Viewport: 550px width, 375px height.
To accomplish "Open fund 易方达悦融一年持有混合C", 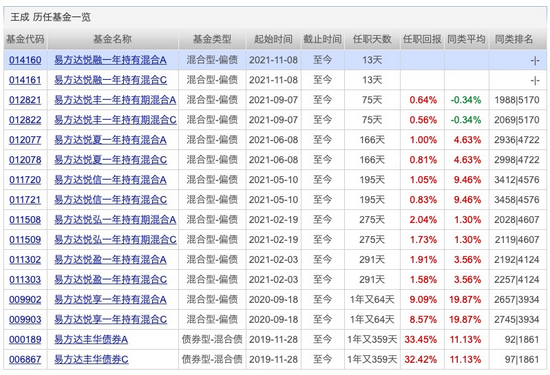I will click(110, 80).
